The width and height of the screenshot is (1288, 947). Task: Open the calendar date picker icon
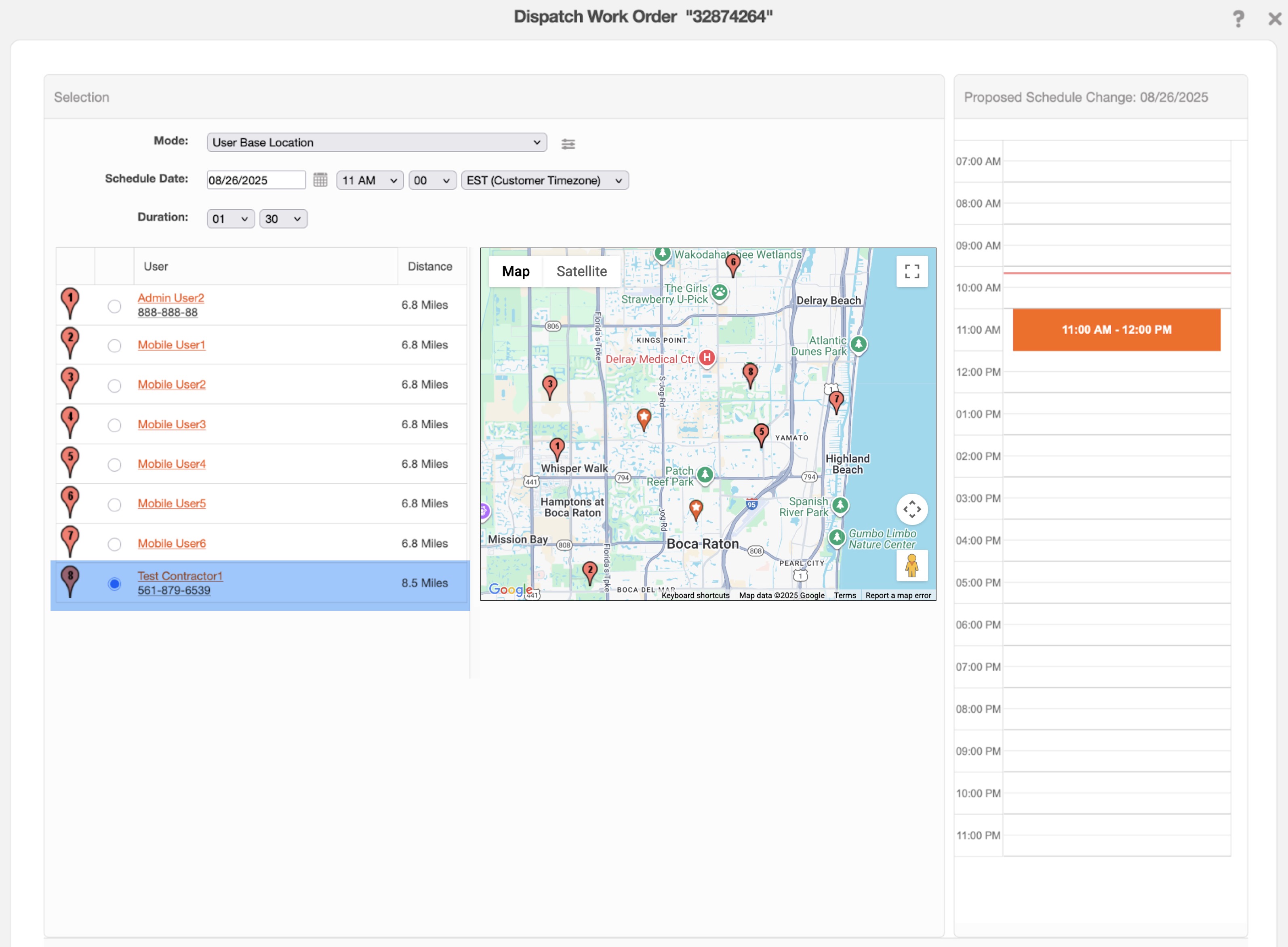coord(320,180)
